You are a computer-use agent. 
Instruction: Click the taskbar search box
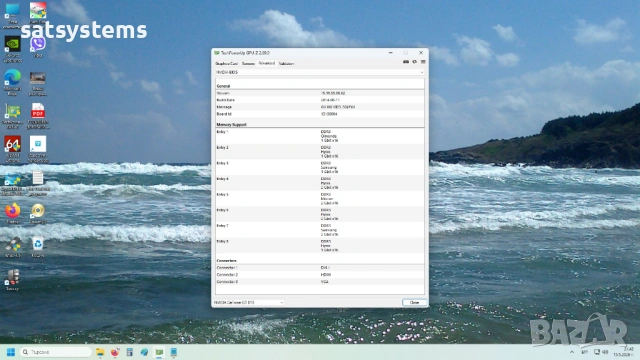click(56, 352)
